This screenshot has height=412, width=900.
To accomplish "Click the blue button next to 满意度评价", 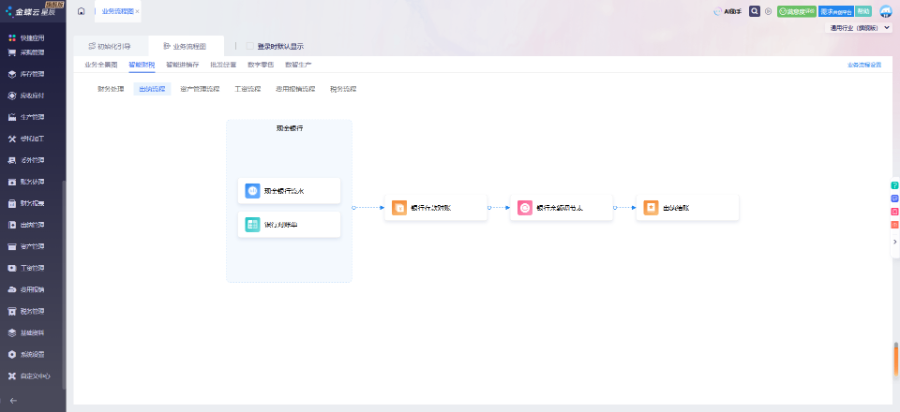I will pyautogui.click(x=837, y=11).
